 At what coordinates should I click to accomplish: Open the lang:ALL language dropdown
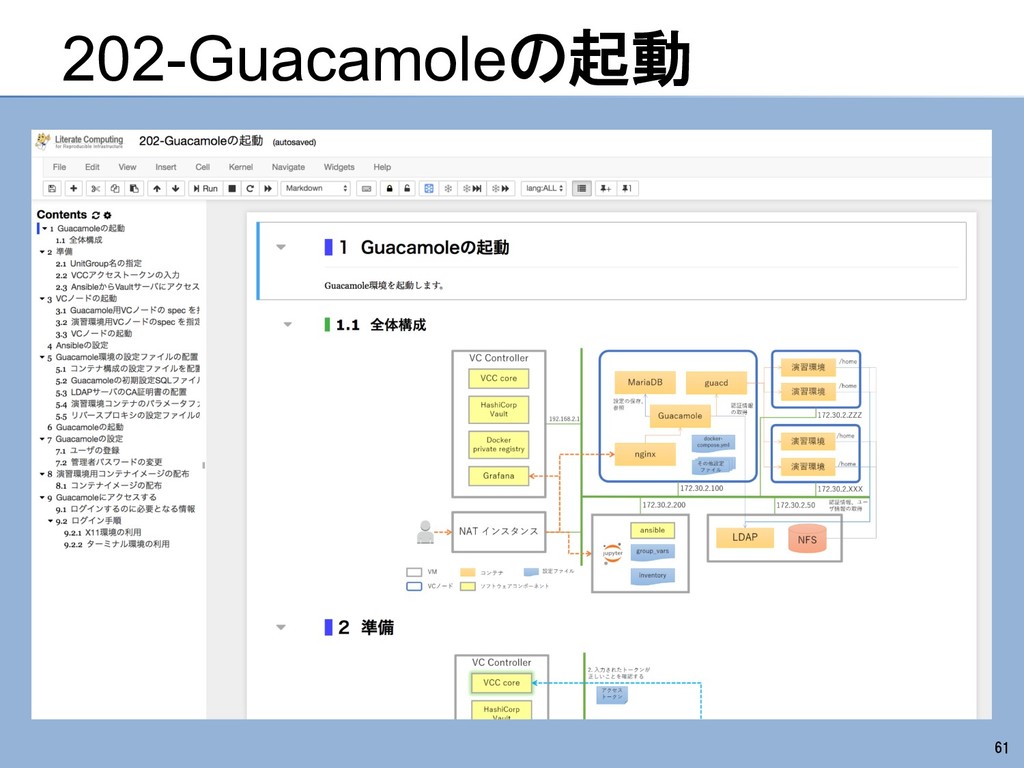point(544,189)
